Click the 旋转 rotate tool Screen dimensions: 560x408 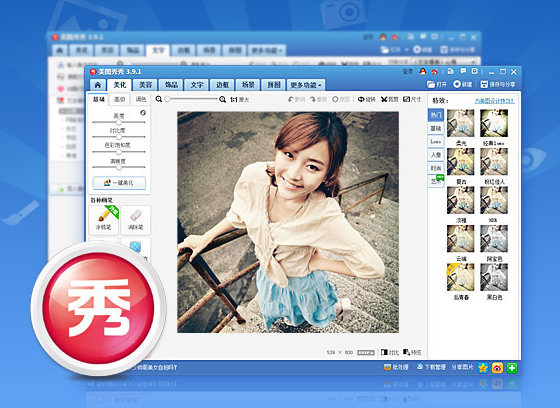click(367, 99)
